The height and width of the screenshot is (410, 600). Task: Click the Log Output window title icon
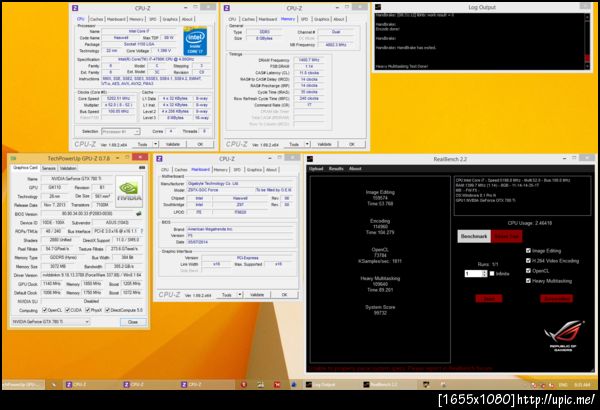378,7
